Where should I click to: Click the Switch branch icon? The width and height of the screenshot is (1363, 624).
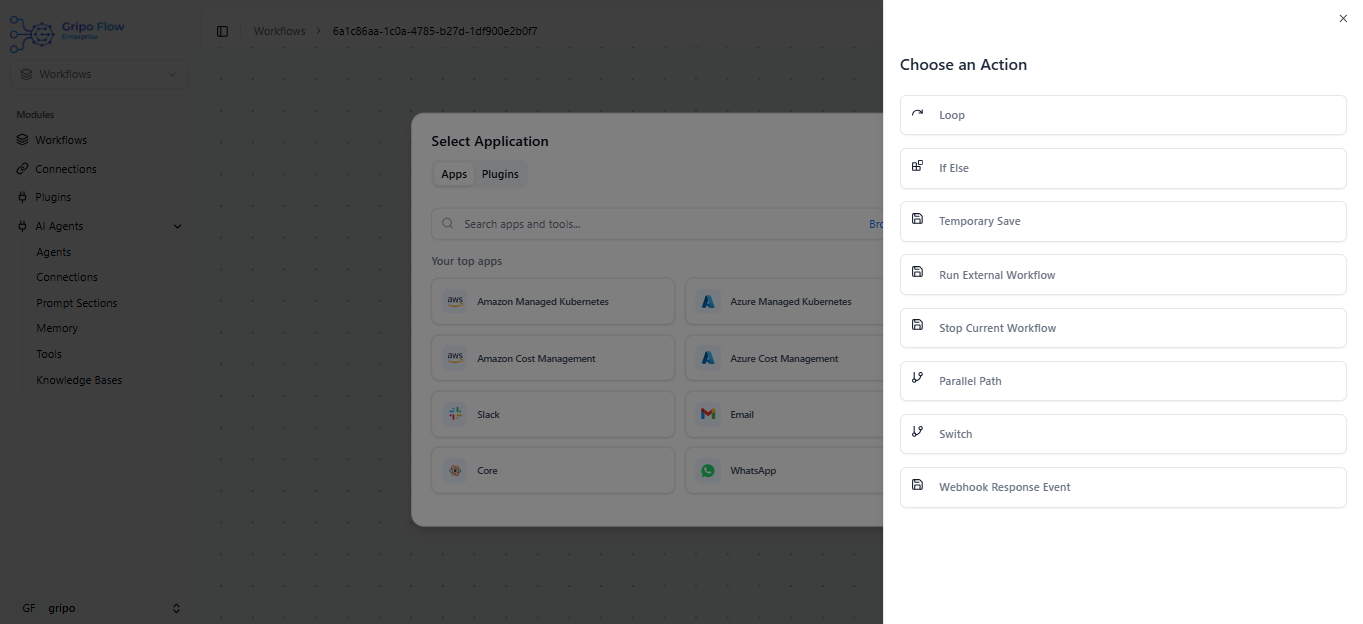pos(917,431)
